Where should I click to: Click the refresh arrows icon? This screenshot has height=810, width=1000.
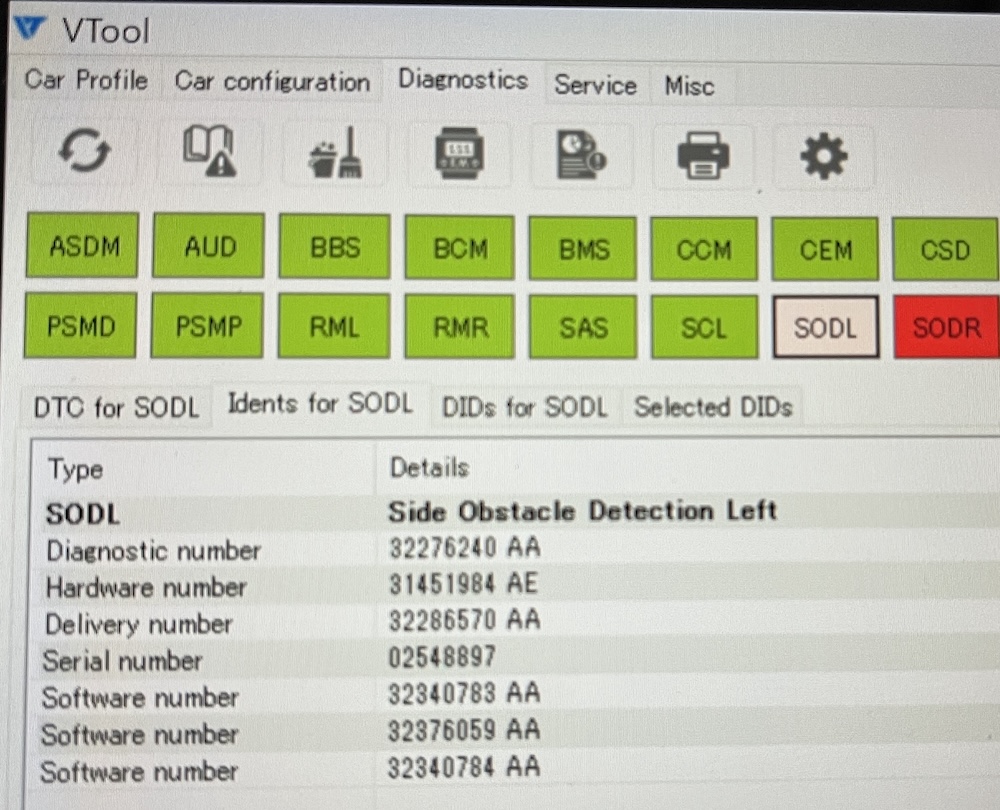pos(84,153)
